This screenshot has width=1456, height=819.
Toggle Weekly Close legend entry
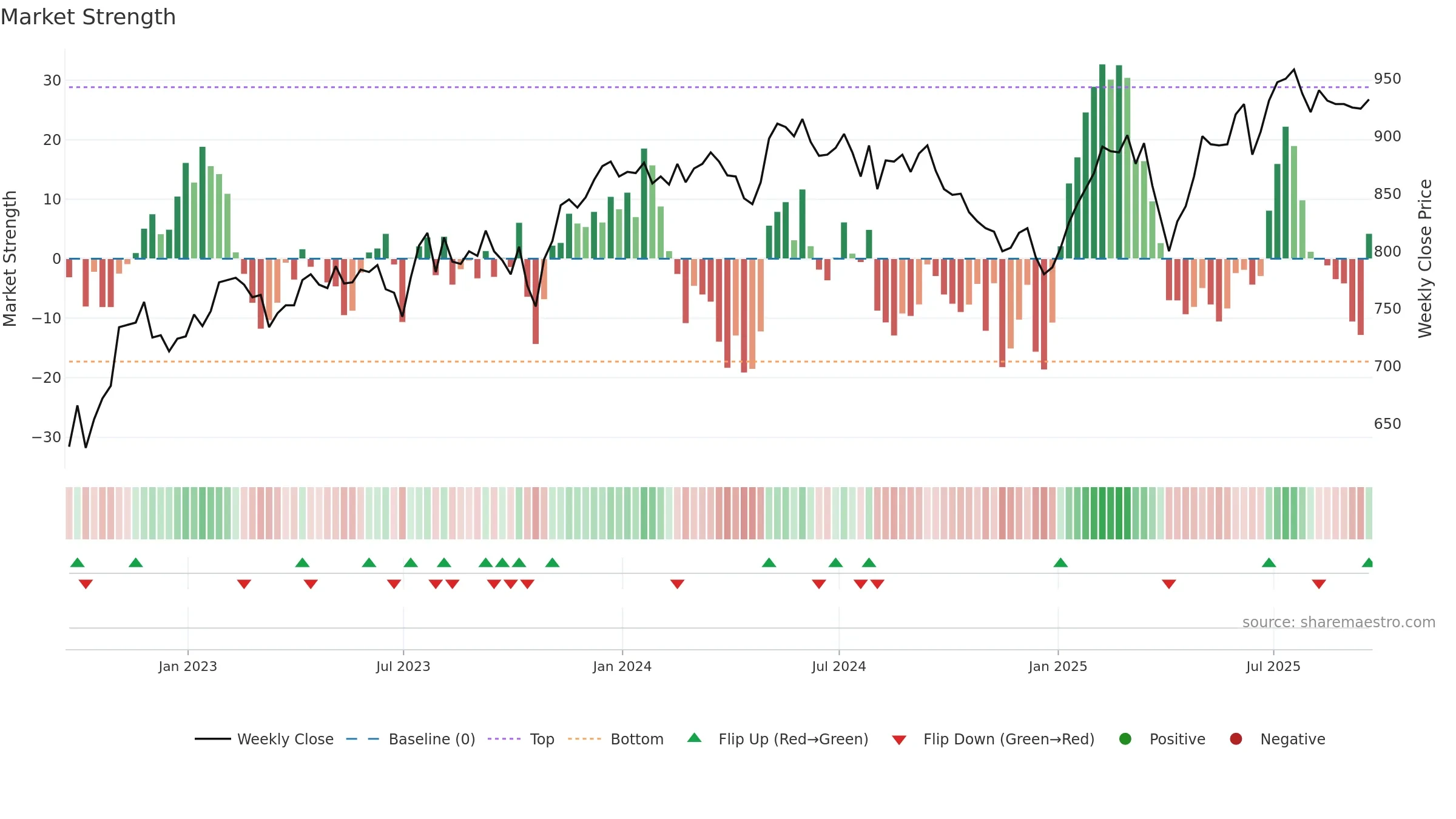click(x=264, y=739)
